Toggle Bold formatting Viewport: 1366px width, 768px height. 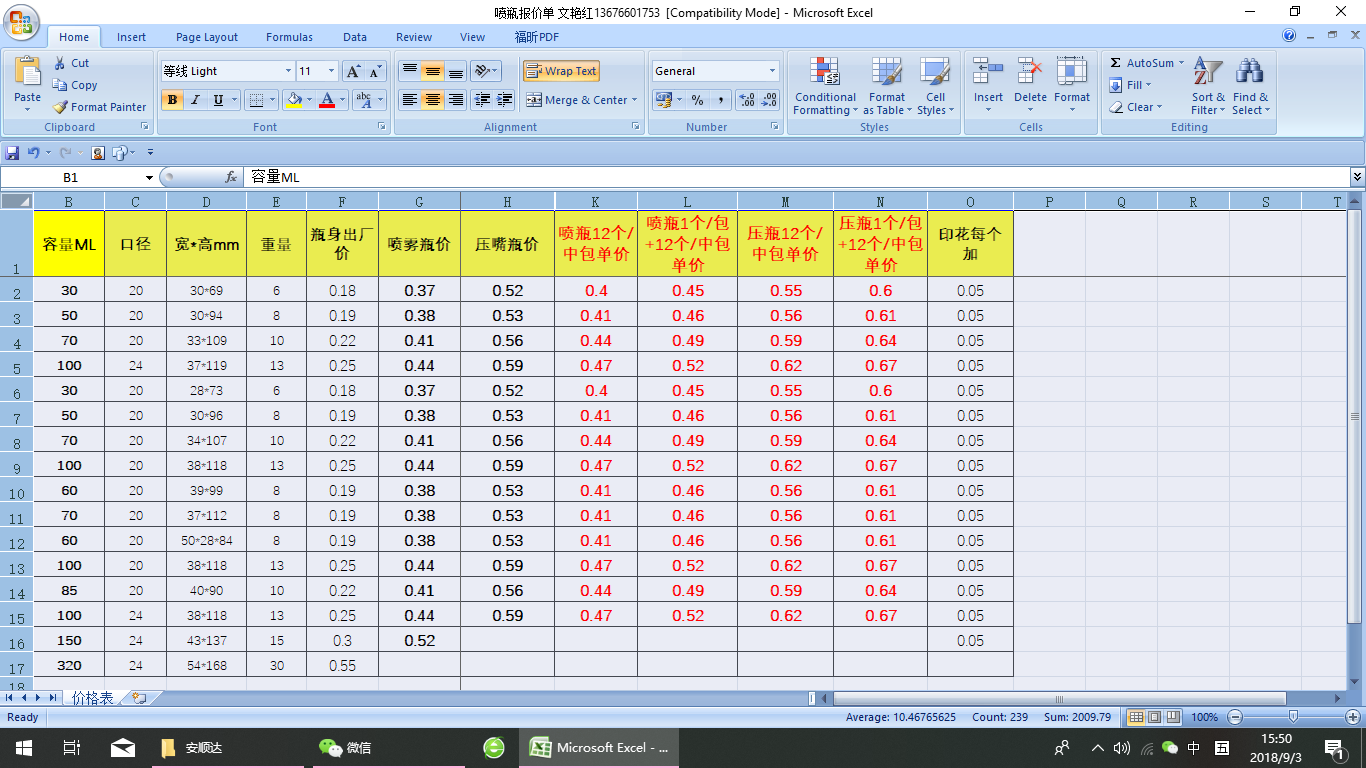coord(172,100)
